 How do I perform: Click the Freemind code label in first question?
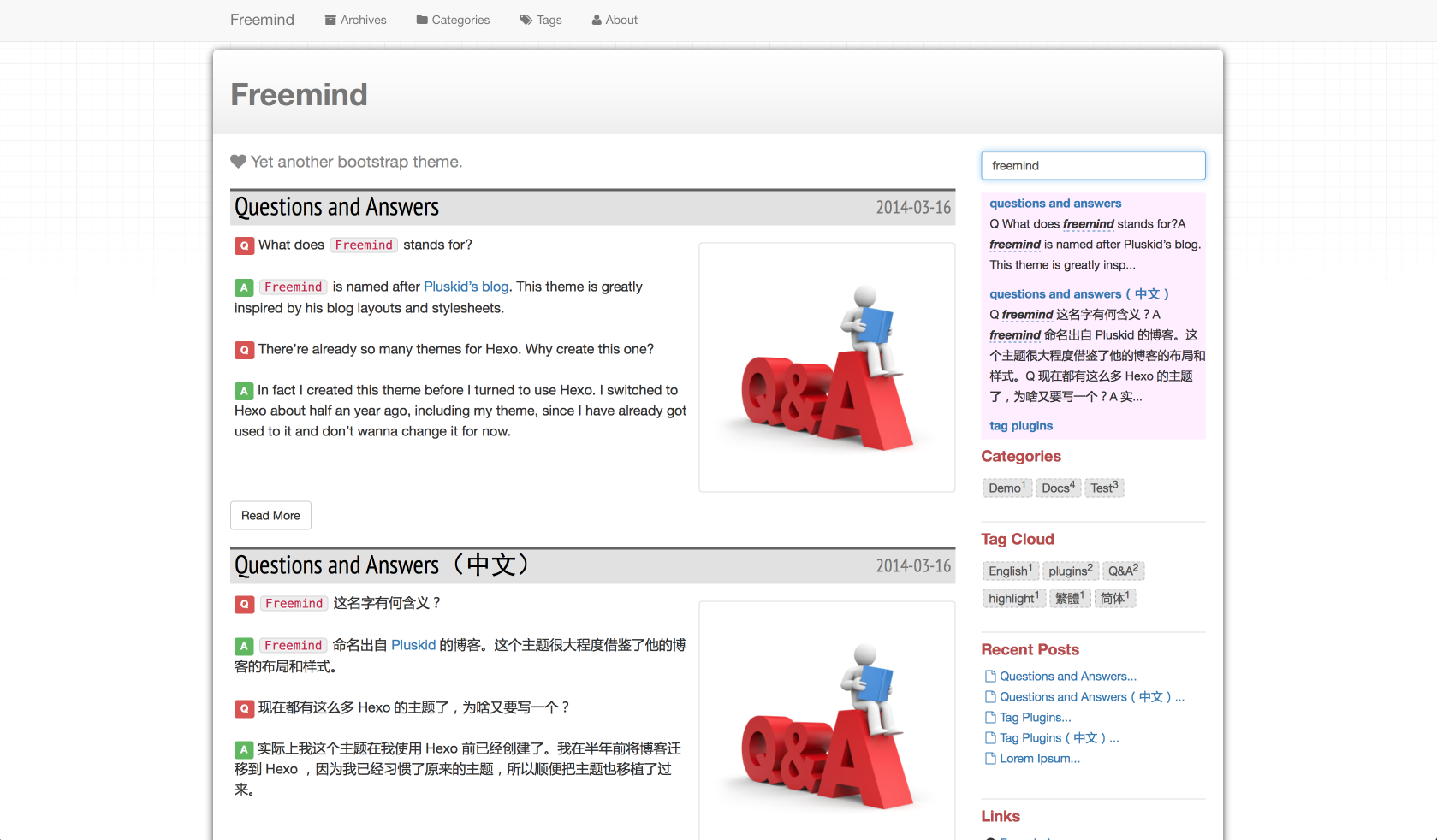coord(364,245)
